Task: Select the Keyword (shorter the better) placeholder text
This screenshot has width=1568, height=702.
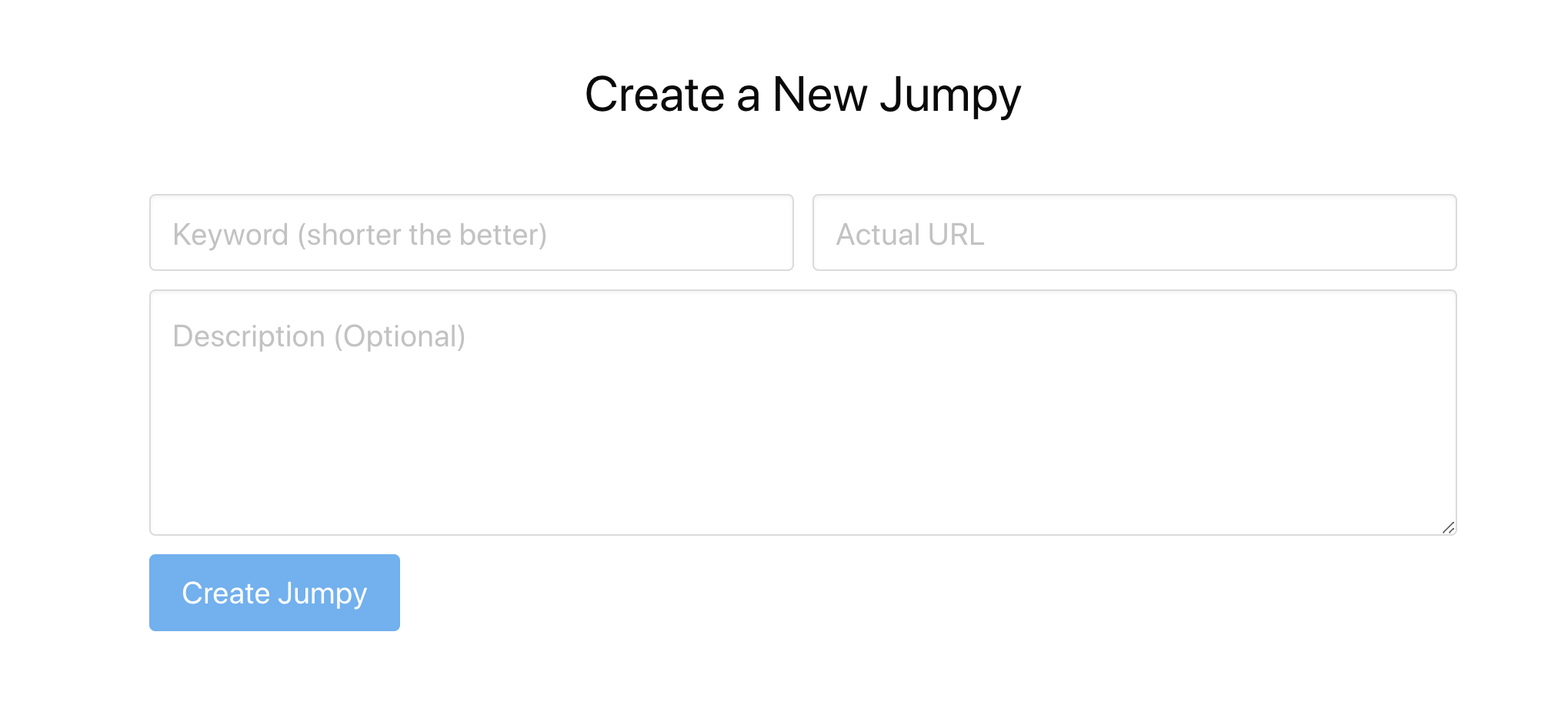Action: 360,234
